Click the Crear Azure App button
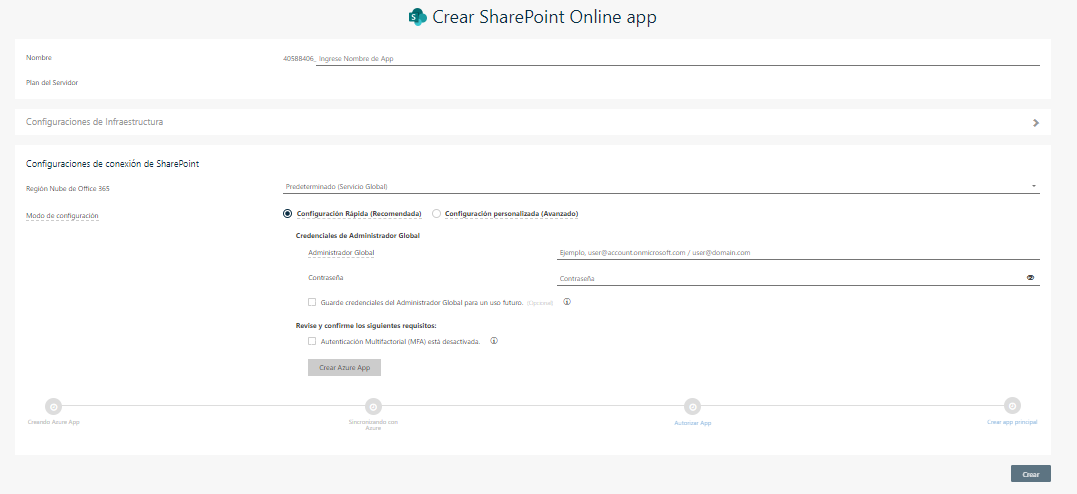Screen dimensions: 1077x494 pyautogui.click(x=344, y=368)
